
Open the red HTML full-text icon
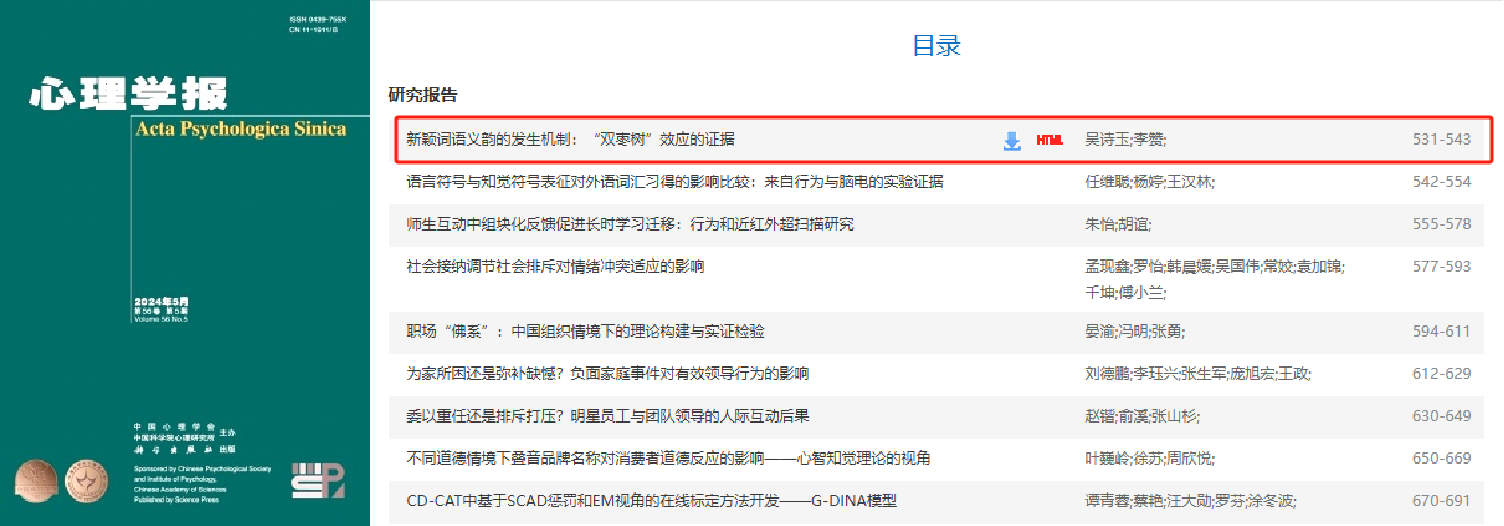point(1049,141)
